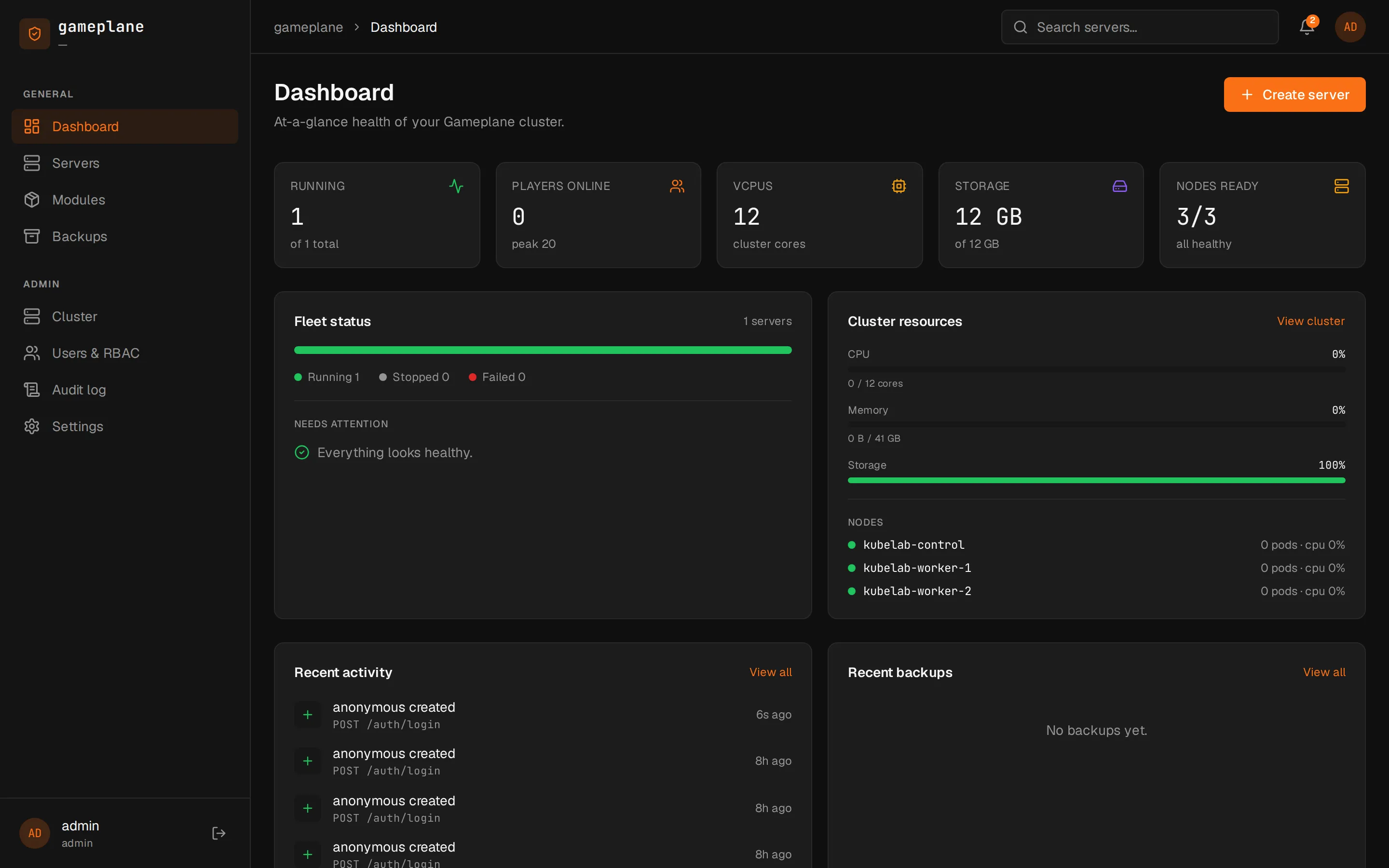Click the breadcrumb chevron separator
Image resolution: width=1389 pixels, height=868 pixels.
click(x=356, y=27)
